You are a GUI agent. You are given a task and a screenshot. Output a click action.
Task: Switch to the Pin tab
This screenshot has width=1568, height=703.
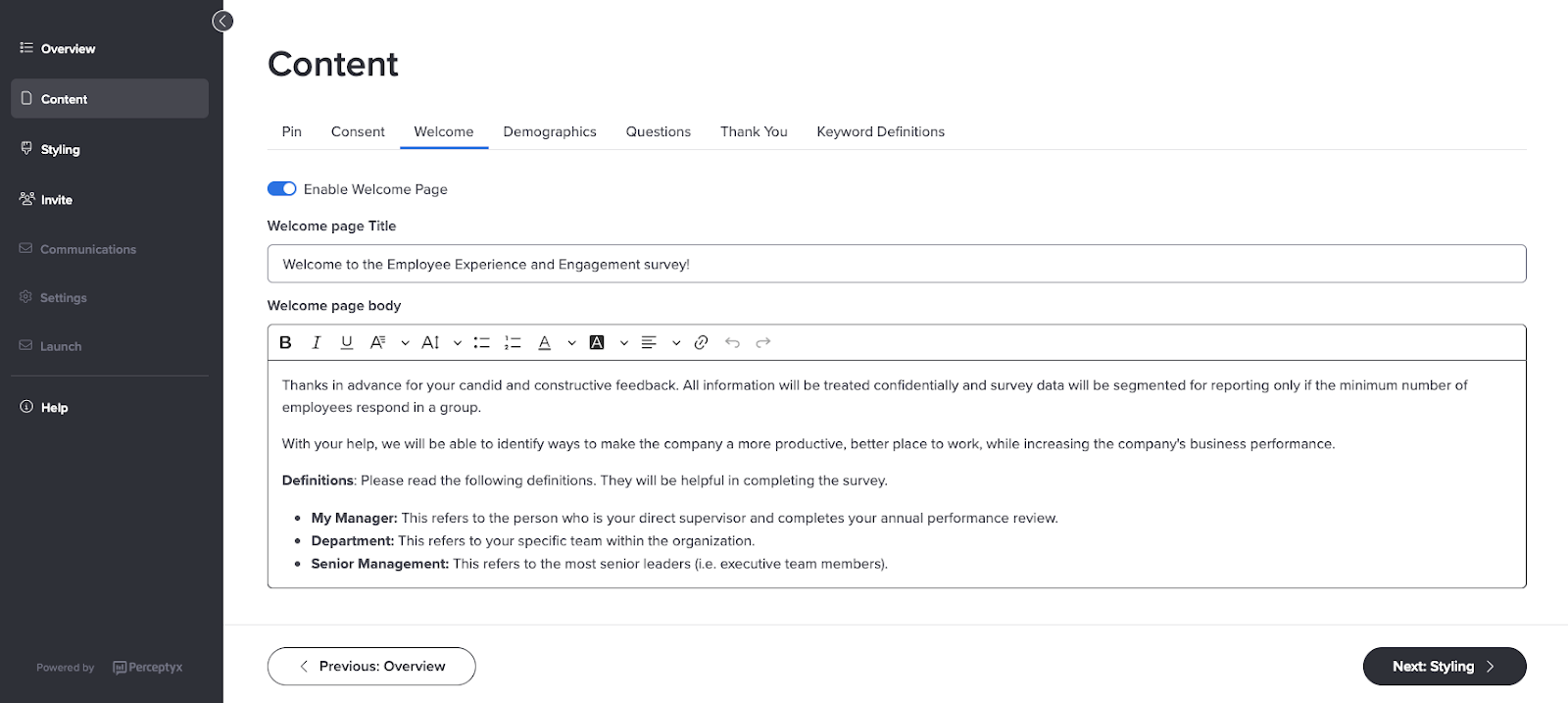click(x=292, y=131)
